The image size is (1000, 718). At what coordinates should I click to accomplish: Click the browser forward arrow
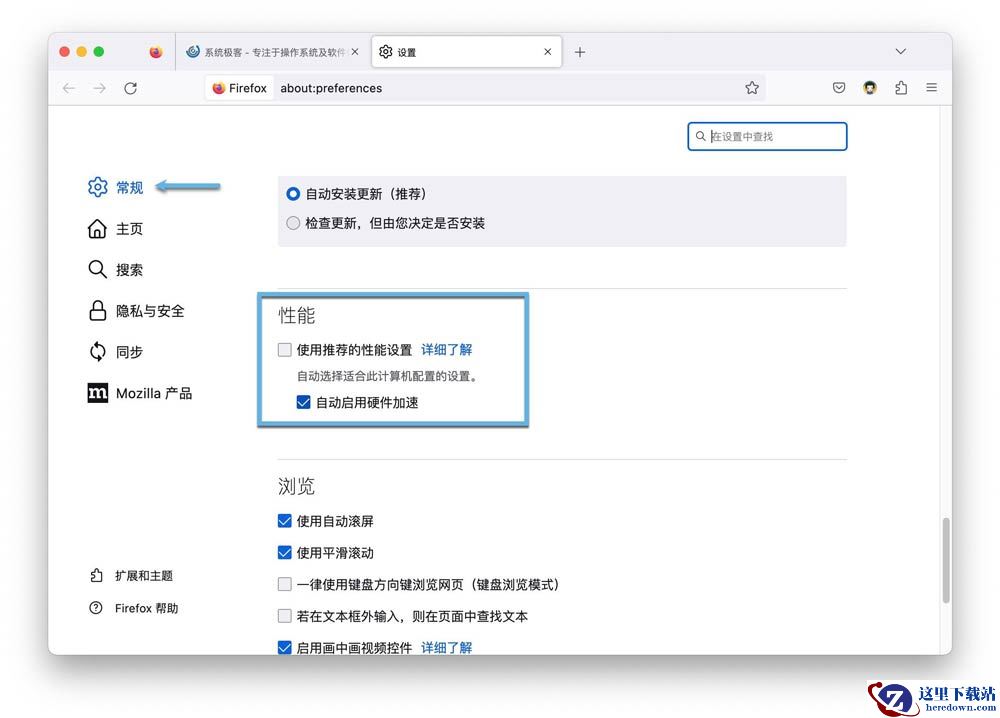pos(99,88)
